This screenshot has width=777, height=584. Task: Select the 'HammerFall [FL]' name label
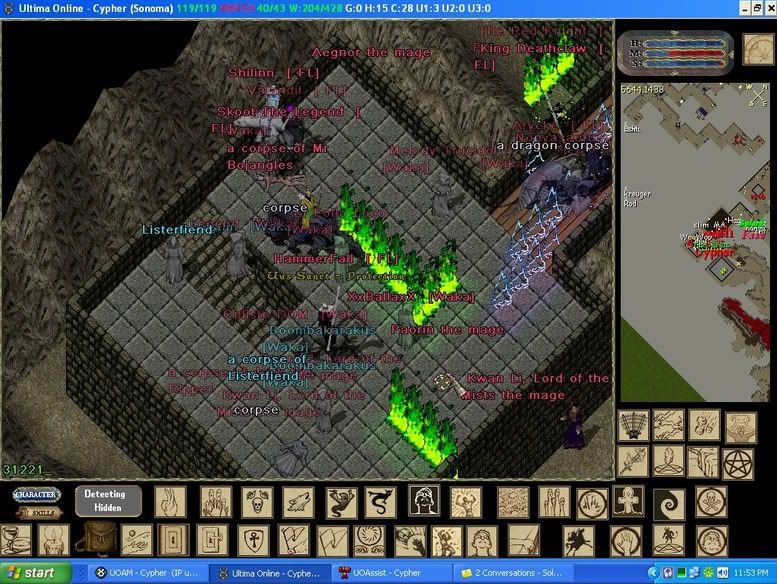click(x=335, y=258)
